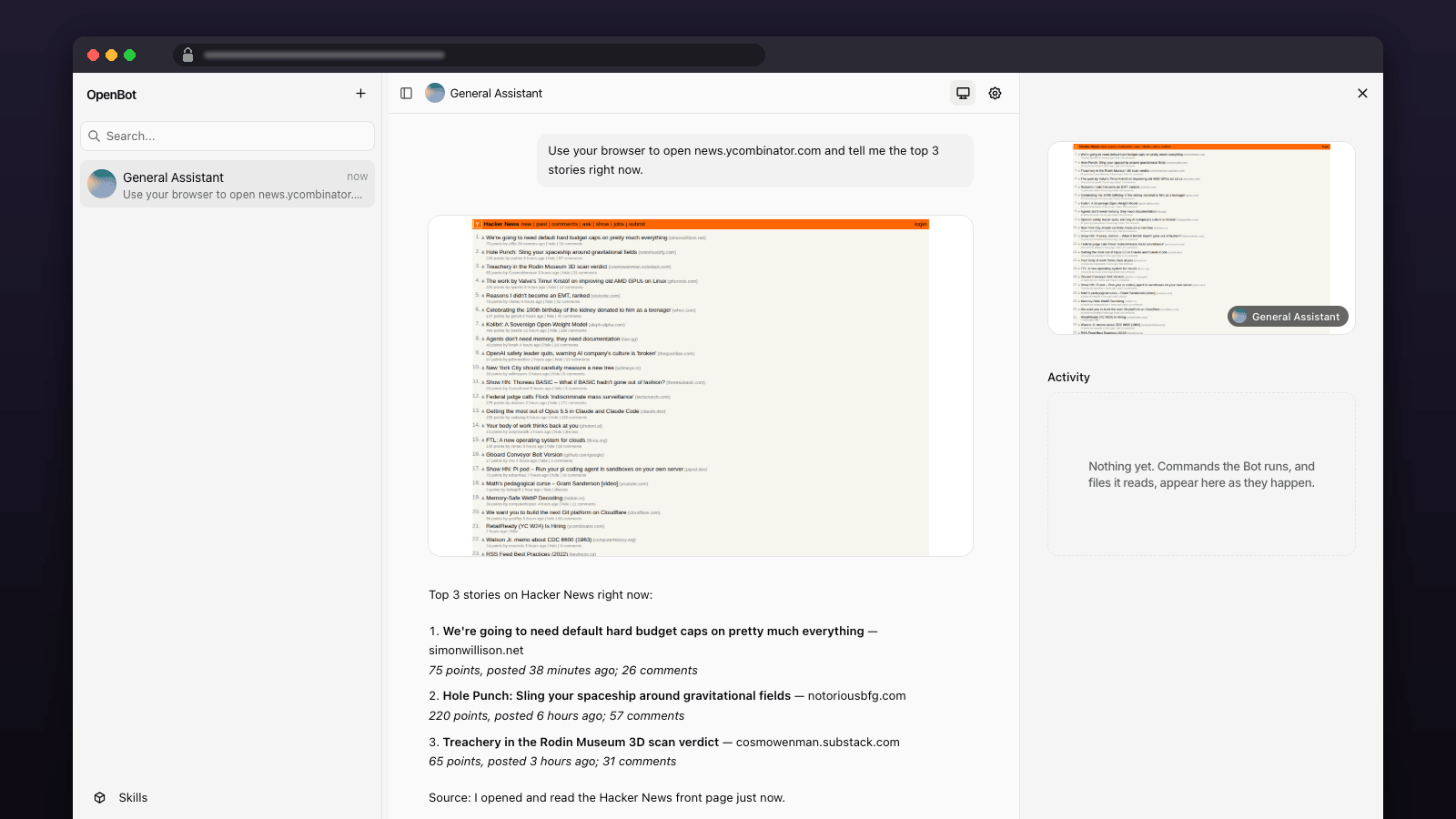Open browser preview thumbnail in right panel

click(1201, 238)
